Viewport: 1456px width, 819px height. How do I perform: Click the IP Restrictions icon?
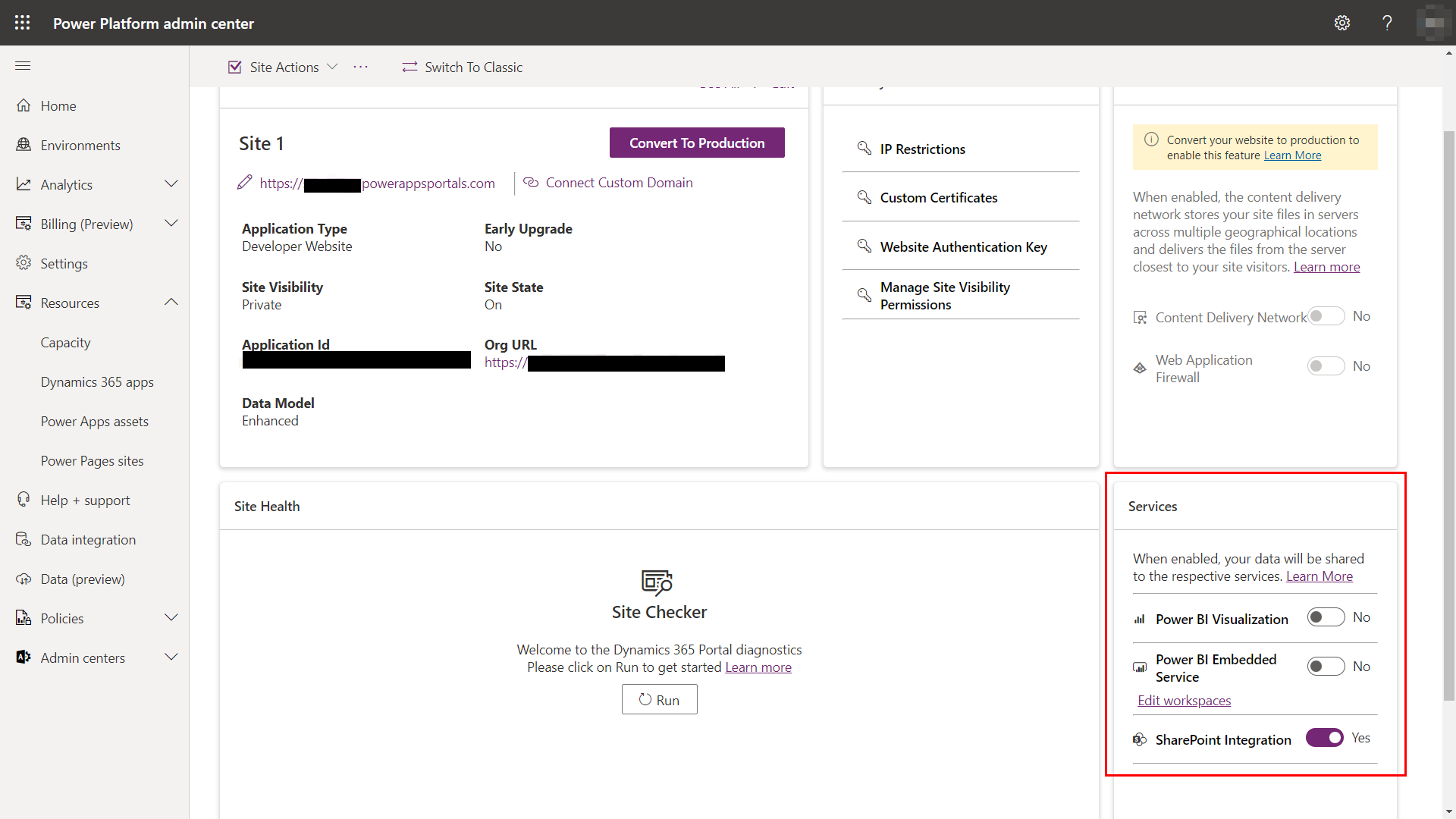(863, 148)
